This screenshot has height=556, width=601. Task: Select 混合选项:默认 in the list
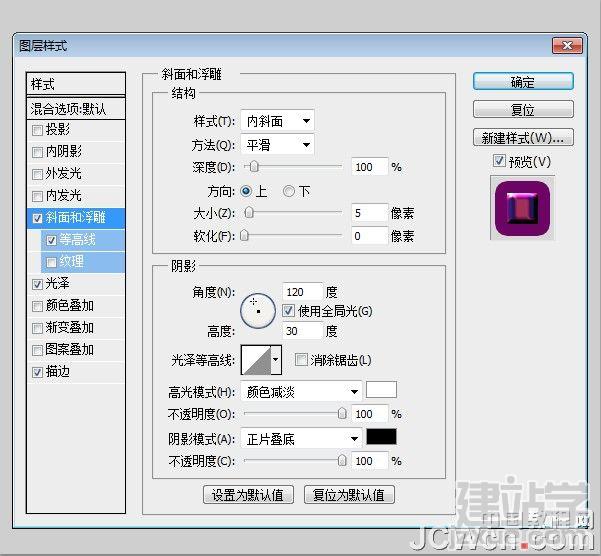coord(76,109)
